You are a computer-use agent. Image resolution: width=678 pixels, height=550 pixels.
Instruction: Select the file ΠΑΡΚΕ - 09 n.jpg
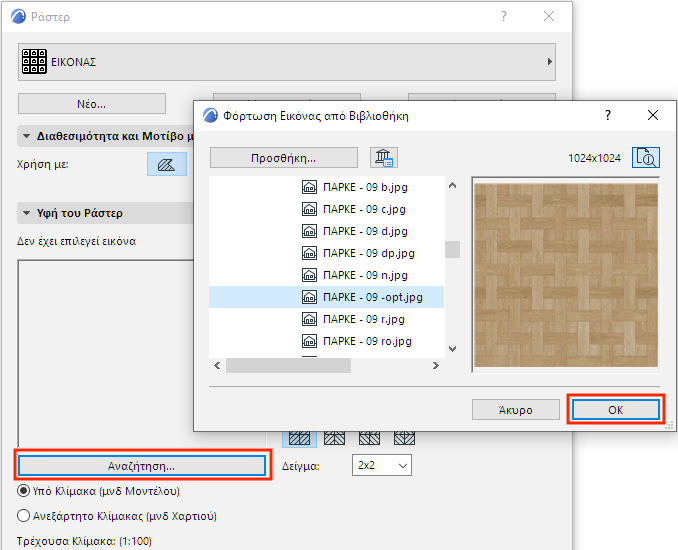[365, 275]
